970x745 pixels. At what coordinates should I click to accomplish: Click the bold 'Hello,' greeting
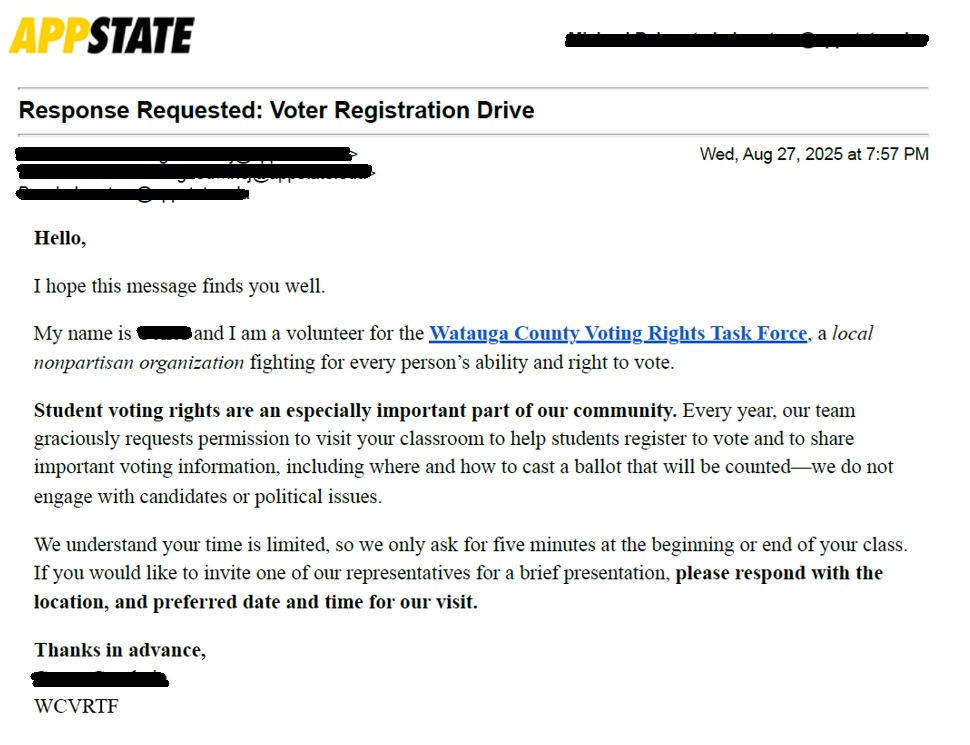click(x=60, y=238)
